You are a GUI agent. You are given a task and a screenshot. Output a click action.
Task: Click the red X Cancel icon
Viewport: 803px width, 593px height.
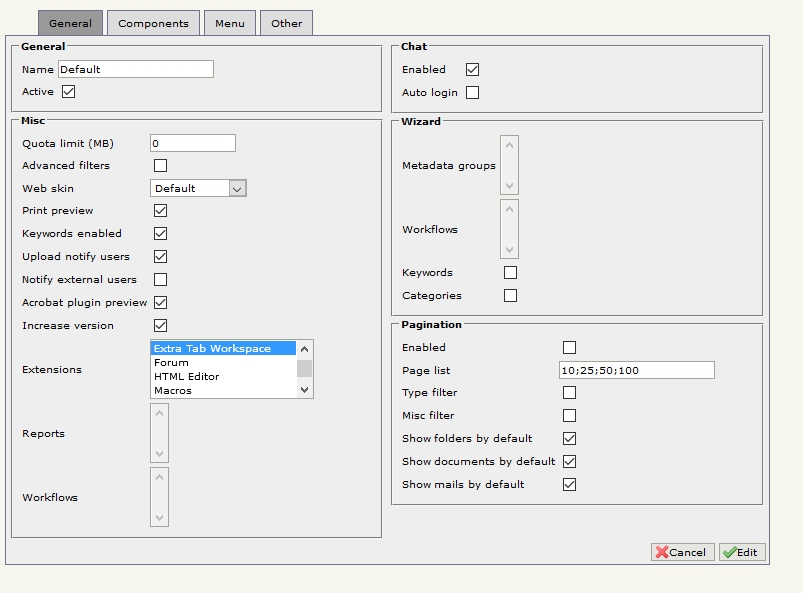[x=662, y=552]
